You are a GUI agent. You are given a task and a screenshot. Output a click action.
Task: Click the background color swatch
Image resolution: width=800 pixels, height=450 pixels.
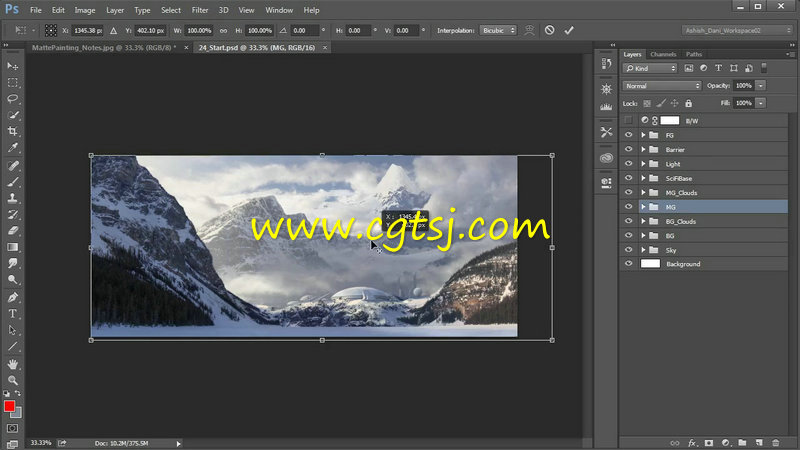18,414
